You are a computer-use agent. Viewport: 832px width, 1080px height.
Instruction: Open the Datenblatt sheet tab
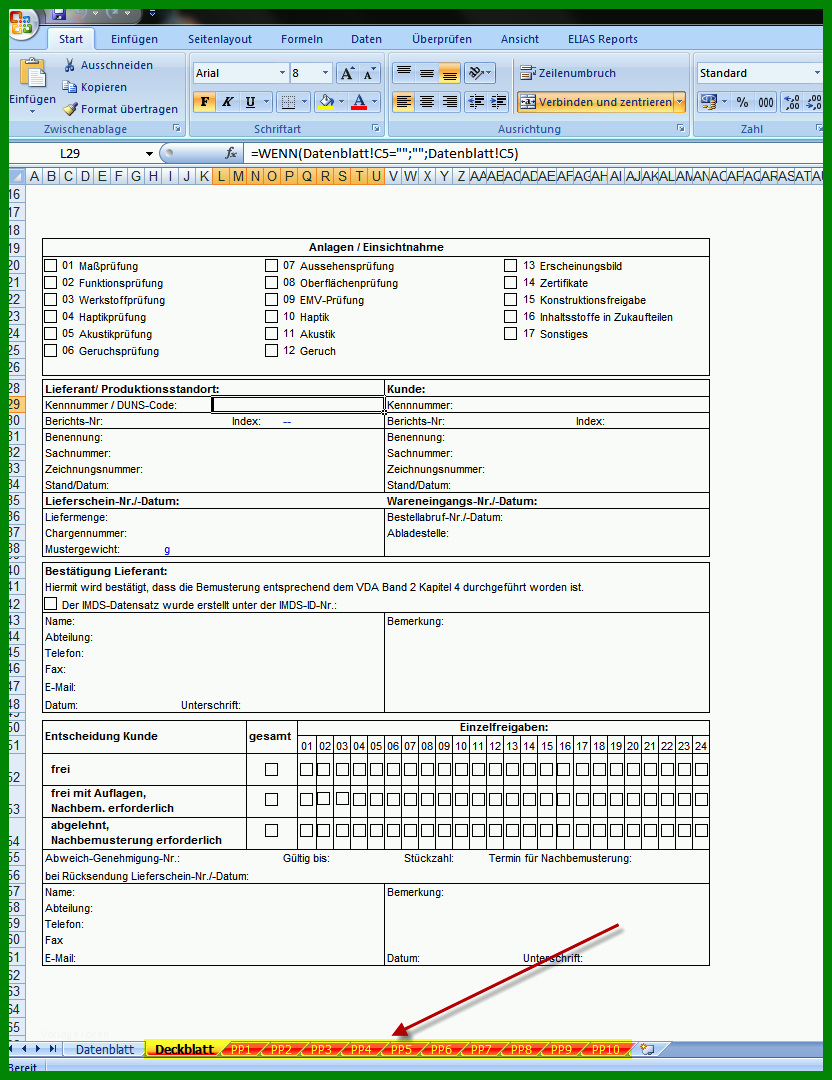(x=105, y=1049)
